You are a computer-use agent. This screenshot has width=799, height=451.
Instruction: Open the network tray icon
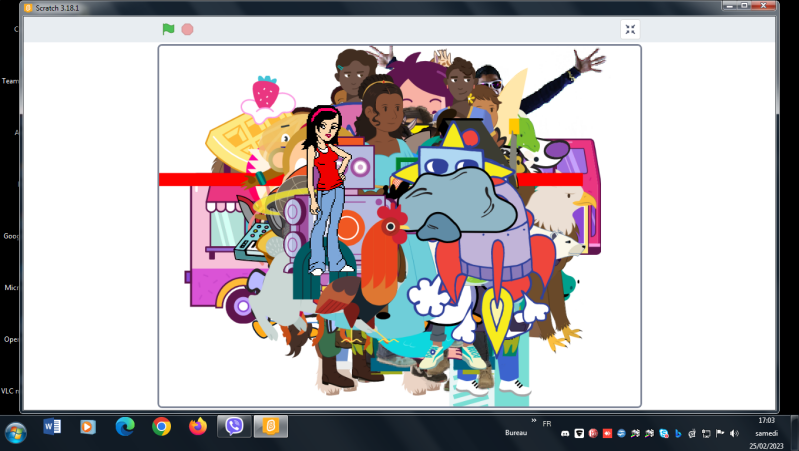(706, 434)
